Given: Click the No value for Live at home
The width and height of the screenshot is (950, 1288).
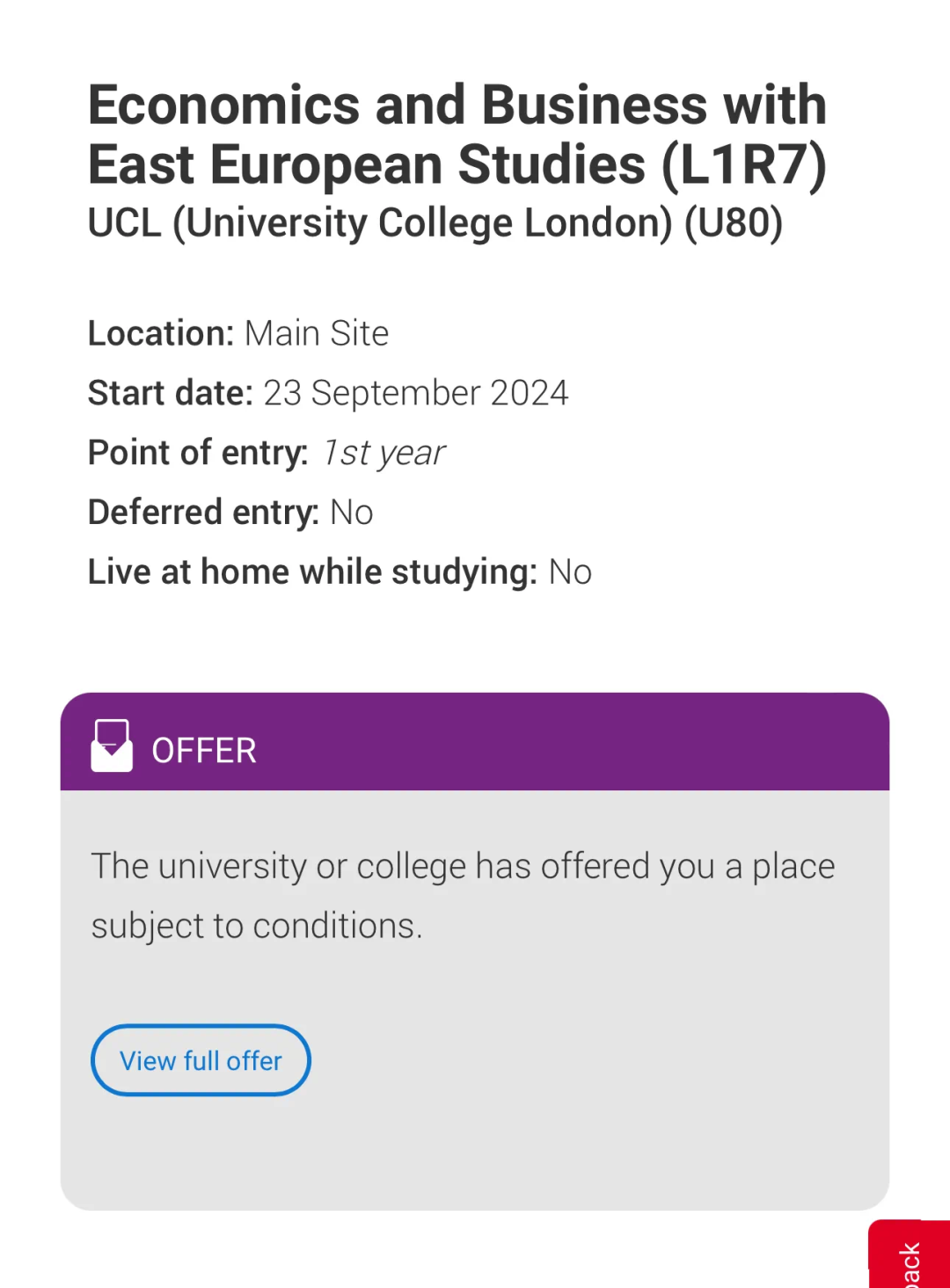Looking at the screenshot, I should click(x=570, y=572).
